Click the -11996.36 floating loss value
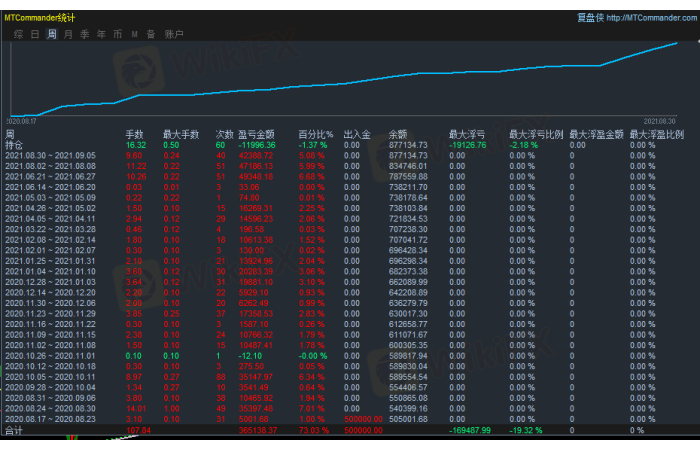700x450 pixels. point(257,145)
